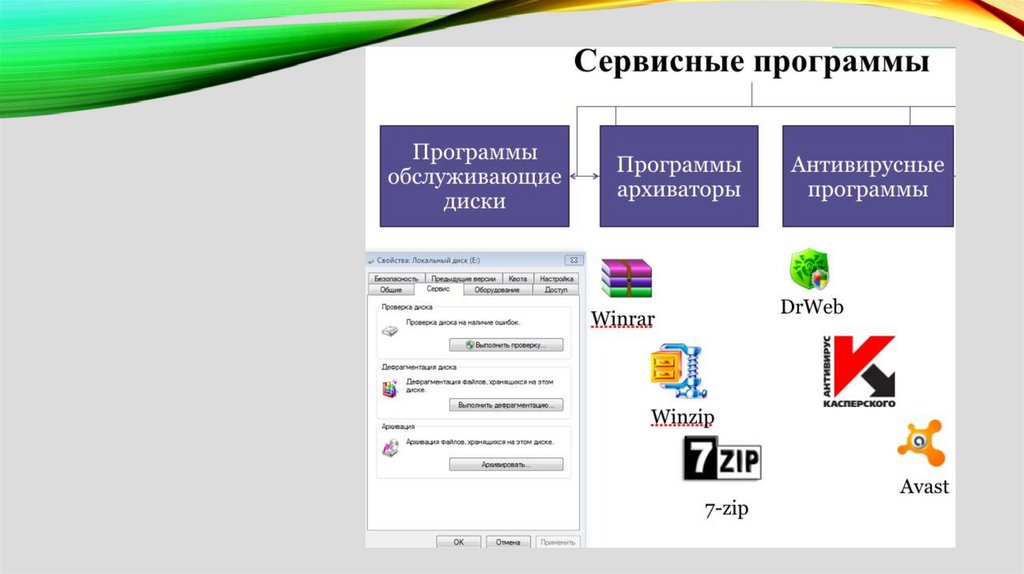
Task: Switch to the Квота tab
Action: click(x=517, y=278)
